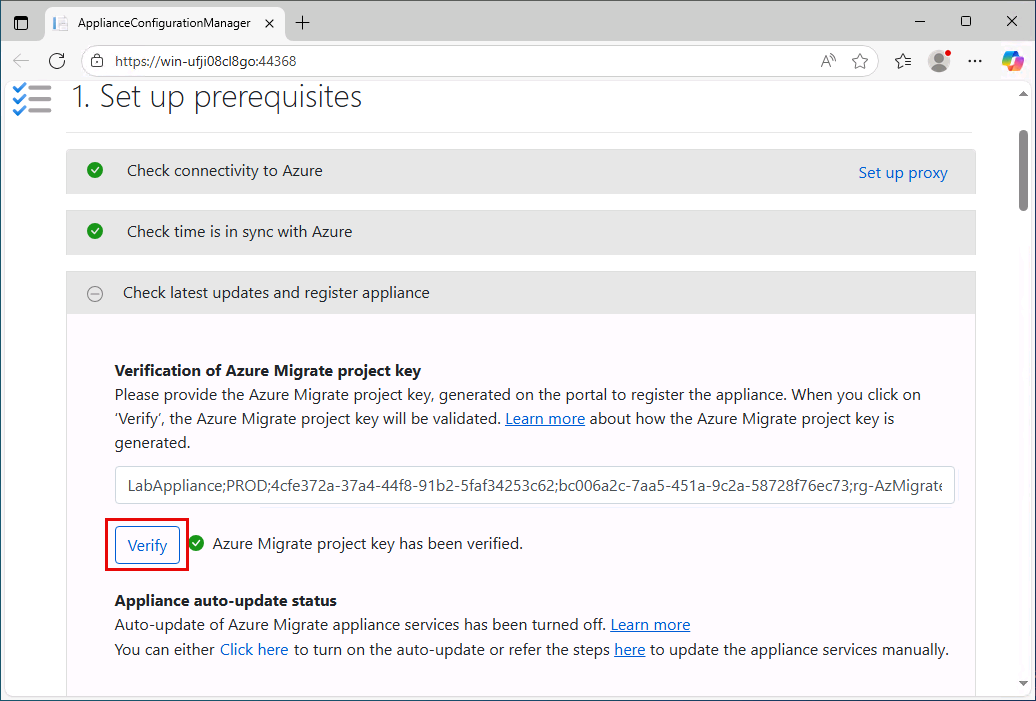The width and height of the screenshot is (1036, 701).
Task: Close the ApplianceConfigurationManager tab
Action: 270,23
